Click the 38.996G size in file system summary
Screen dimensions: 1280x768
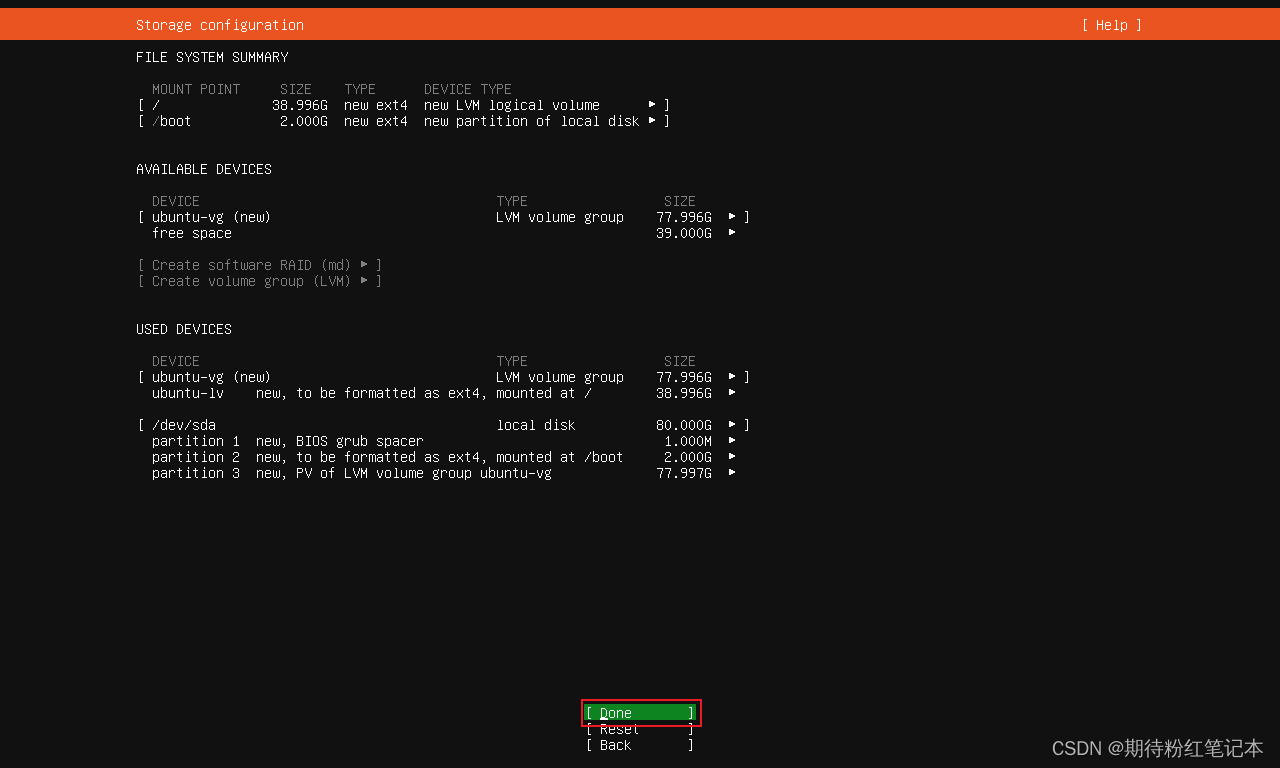[x=300, y=105]
